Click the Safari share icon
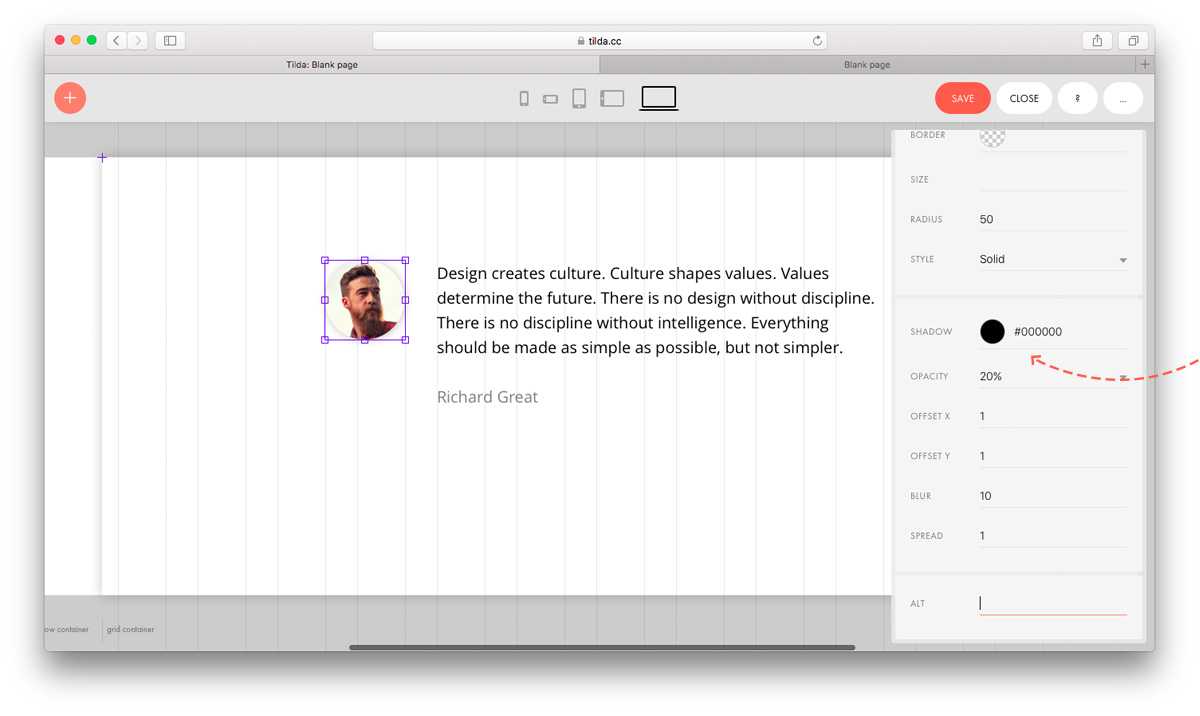The width and height of the screenshot is (1200, 716). point(1097,41)
